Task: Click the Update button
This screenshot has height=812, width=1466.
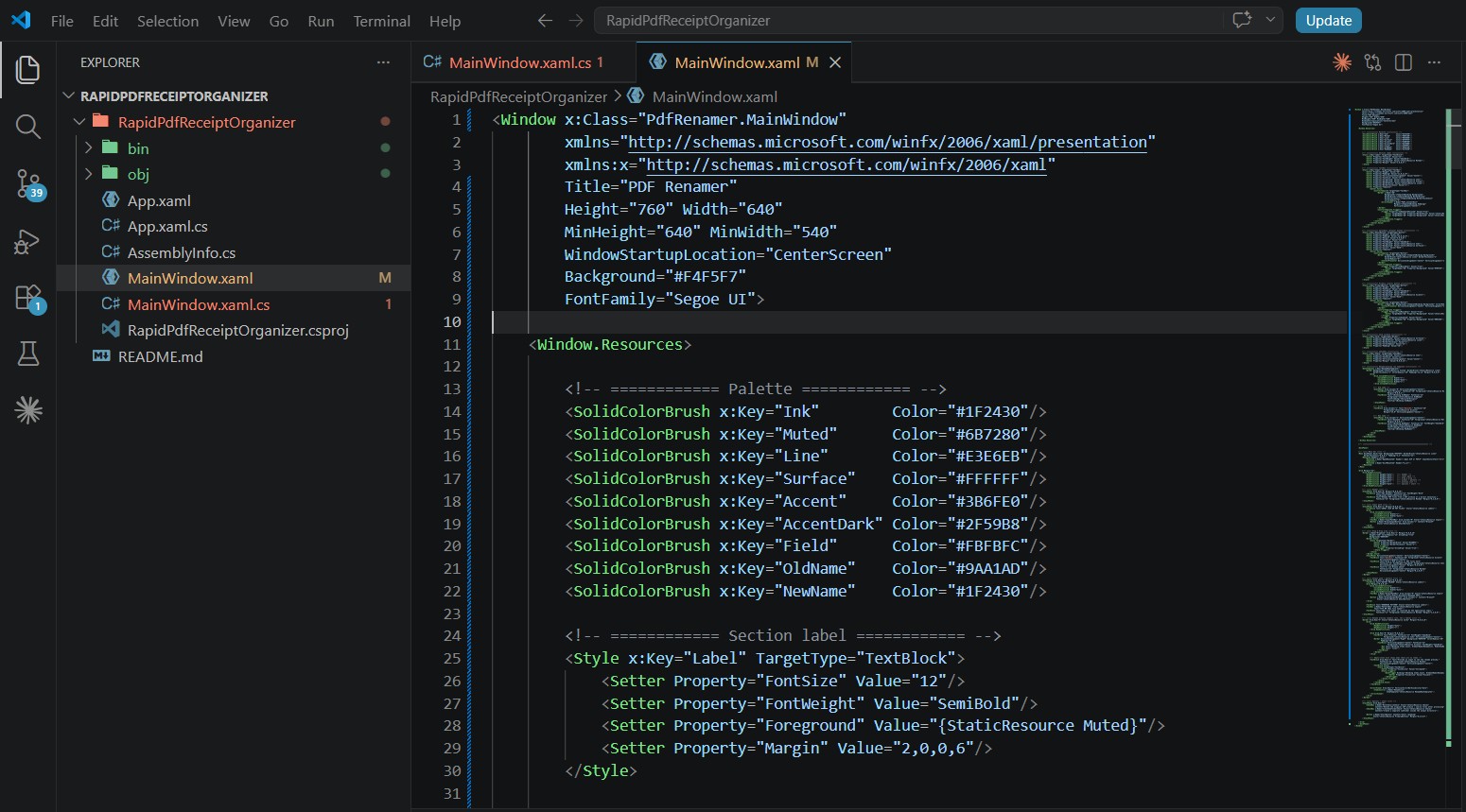Action: (x=1329, y=20)
